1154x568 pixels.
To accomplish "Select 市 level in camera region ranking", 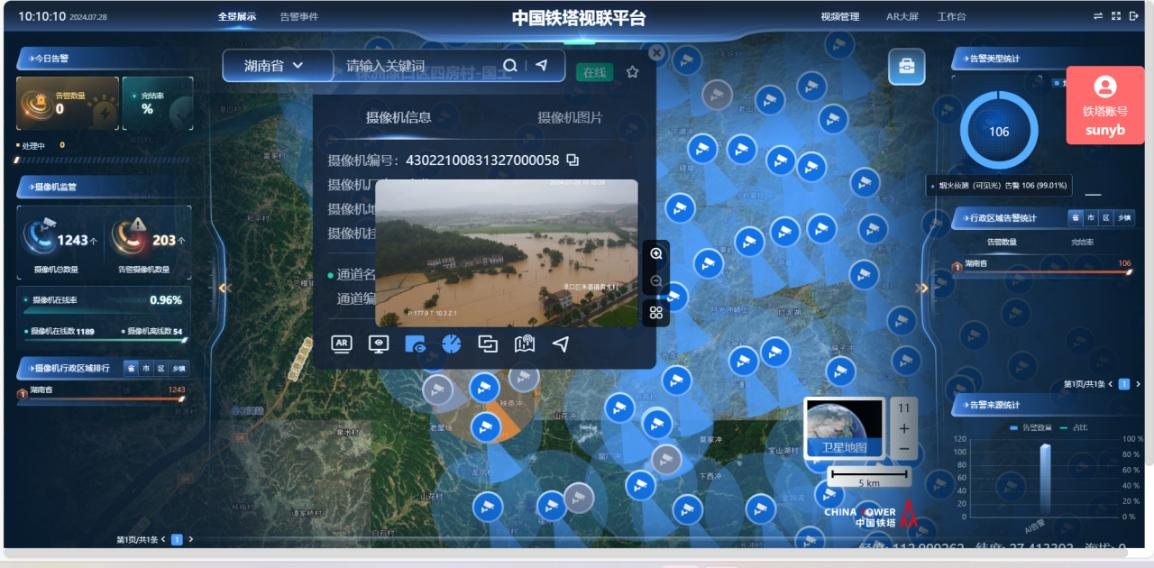I will point(146,368).
